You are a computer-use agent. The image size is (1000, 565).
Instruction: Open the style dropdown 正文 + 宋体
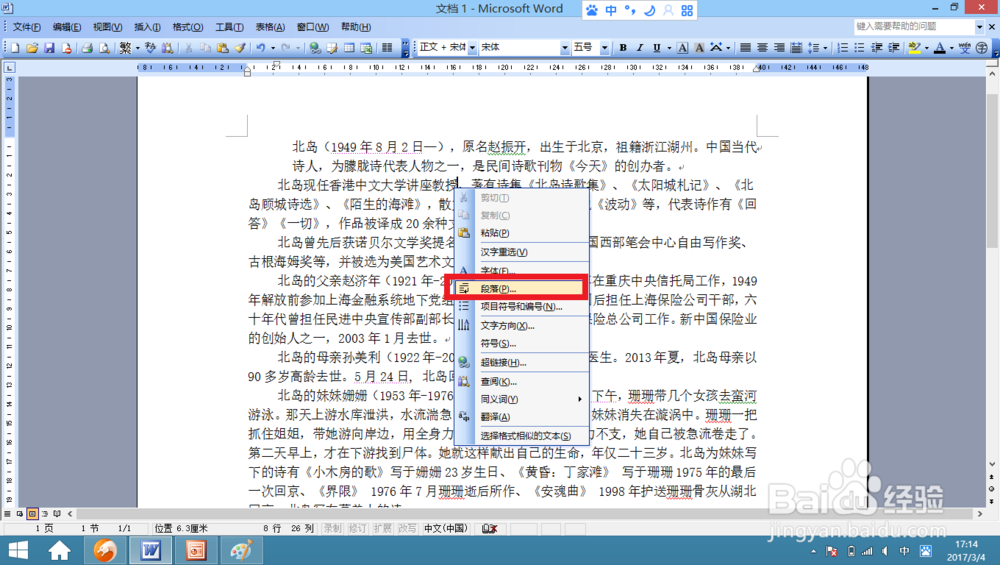click(473, 48)
